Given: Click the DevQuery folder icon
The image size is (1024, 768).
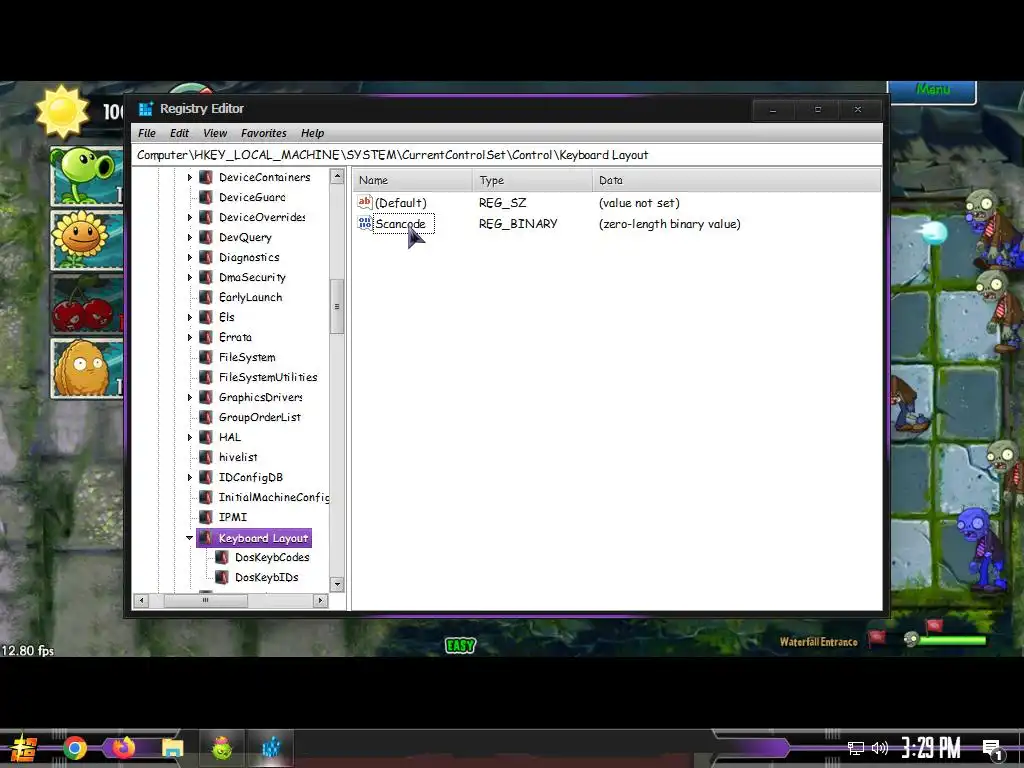Looking at the screenshot, I should [x=206, y=237].
